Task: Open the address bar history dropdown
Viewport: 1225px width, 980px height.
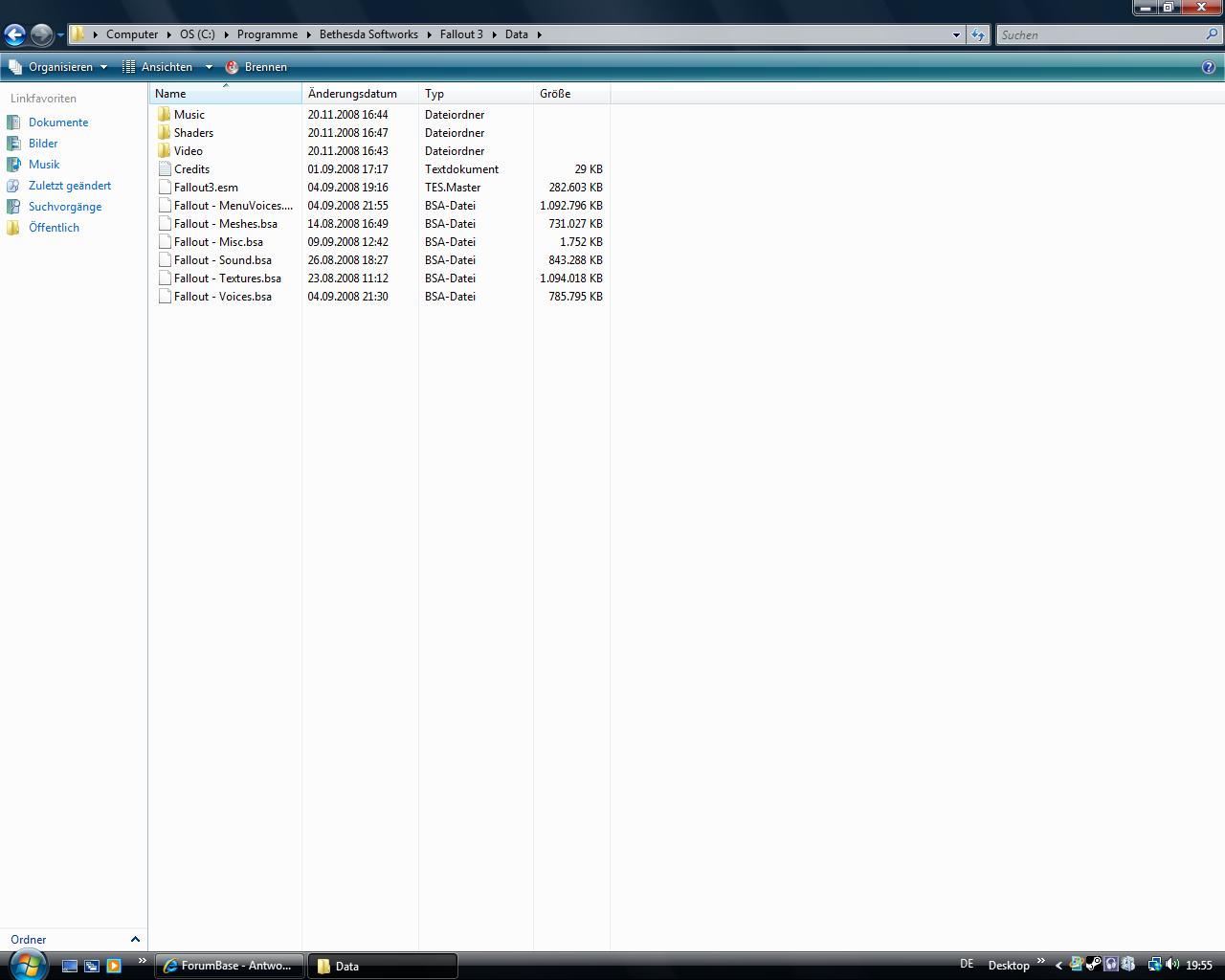Action: coord(956,34)
